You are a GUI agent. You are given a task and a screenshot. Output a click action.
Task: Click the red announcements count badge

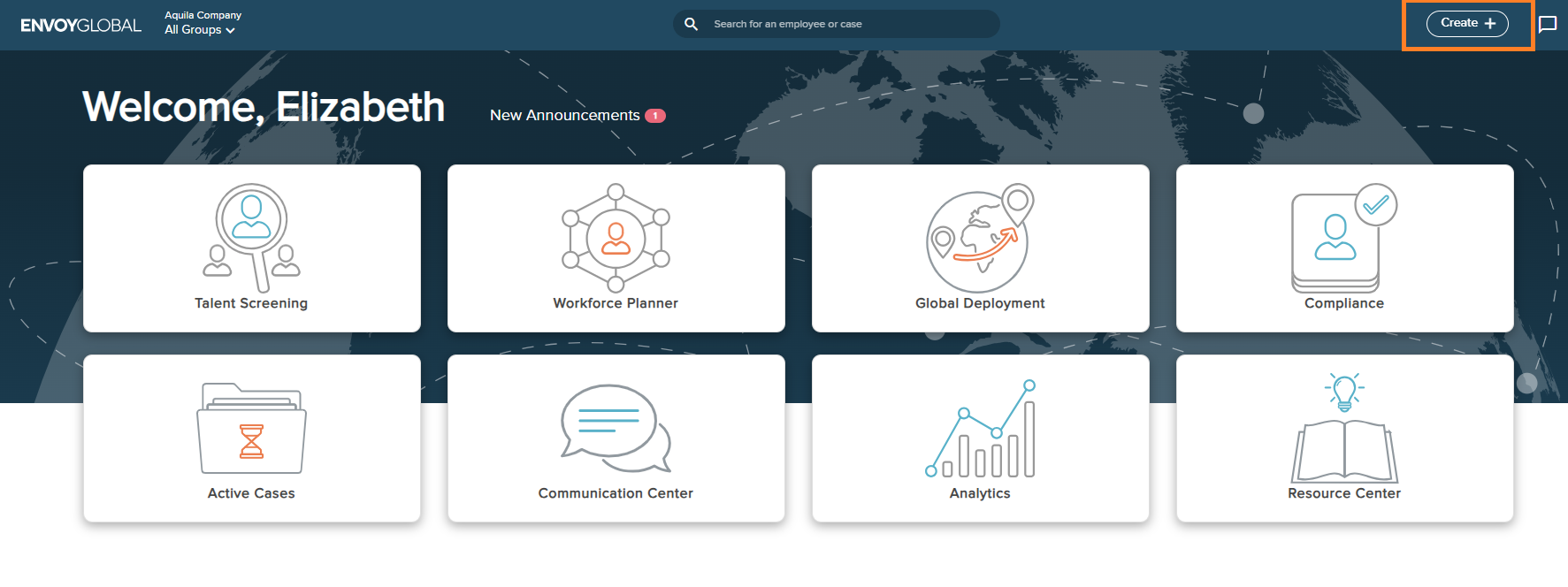[x=655, y=116]
